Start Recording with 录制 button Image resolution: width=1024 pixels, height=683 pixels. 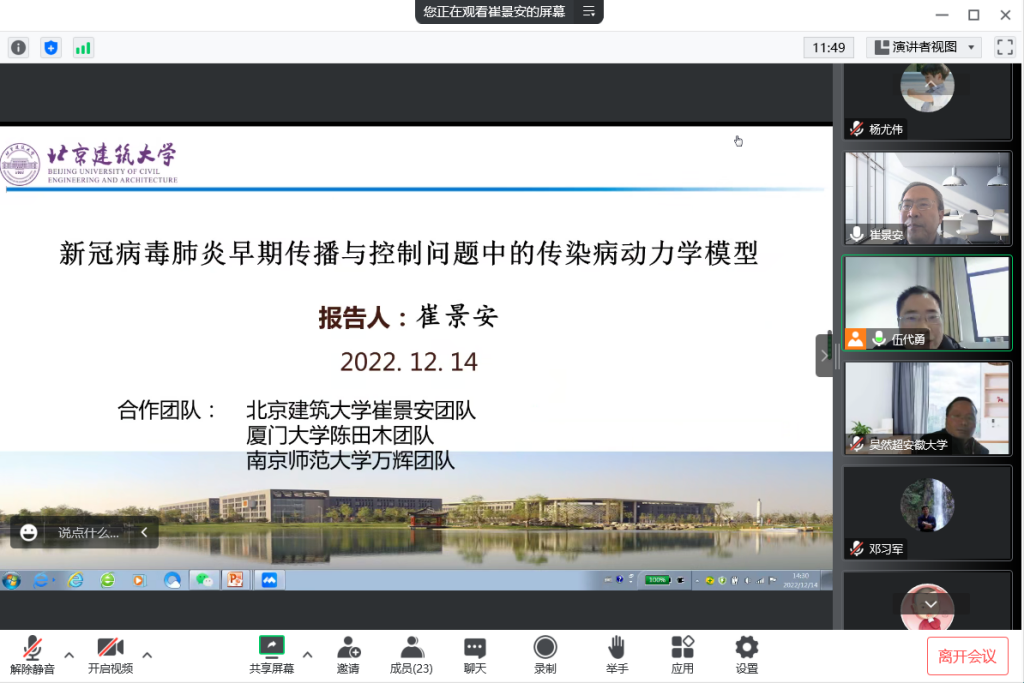pos(545,654)
